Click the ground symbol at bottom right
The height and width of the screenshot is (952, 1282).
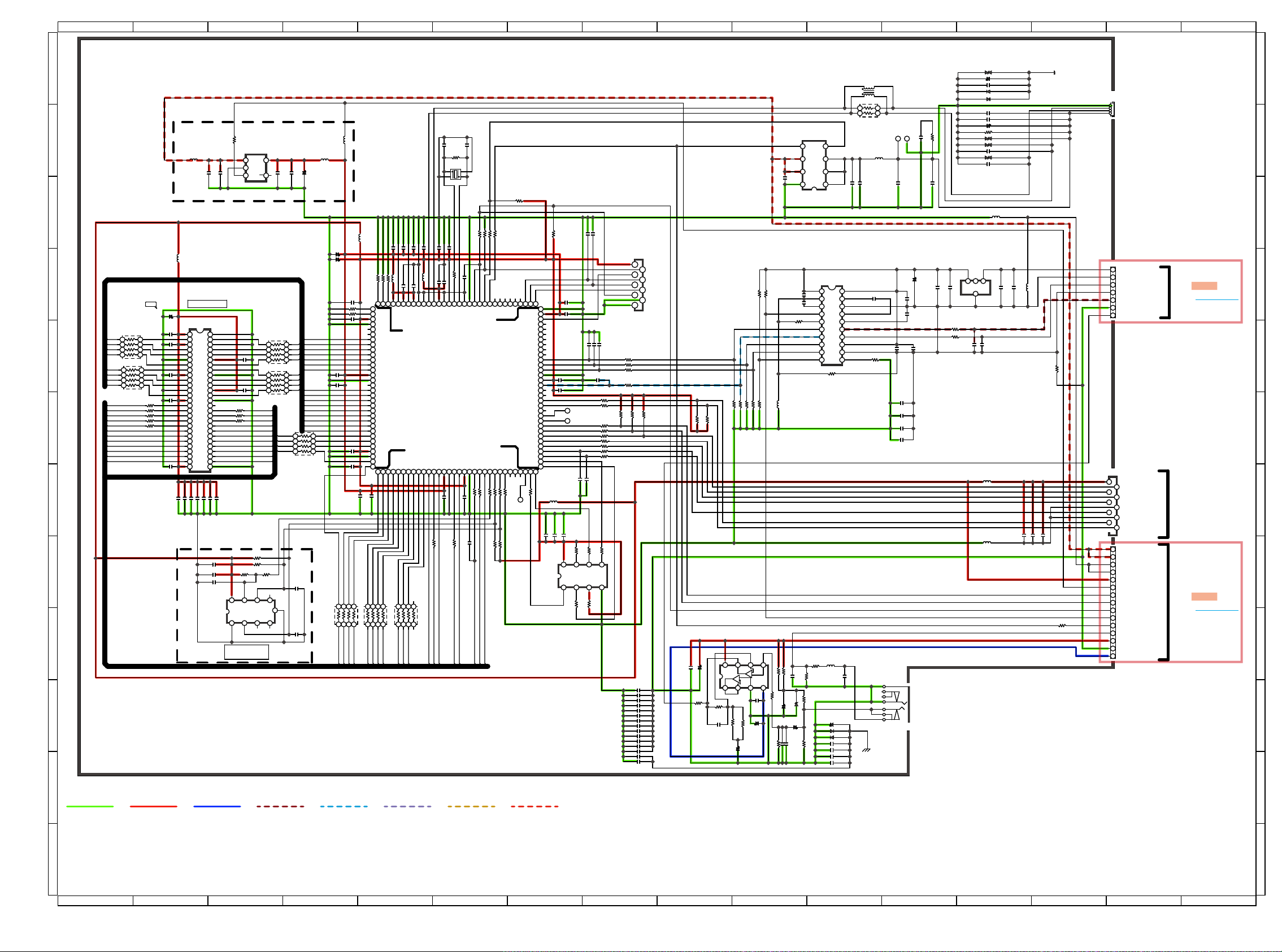(x=866, y=749)
